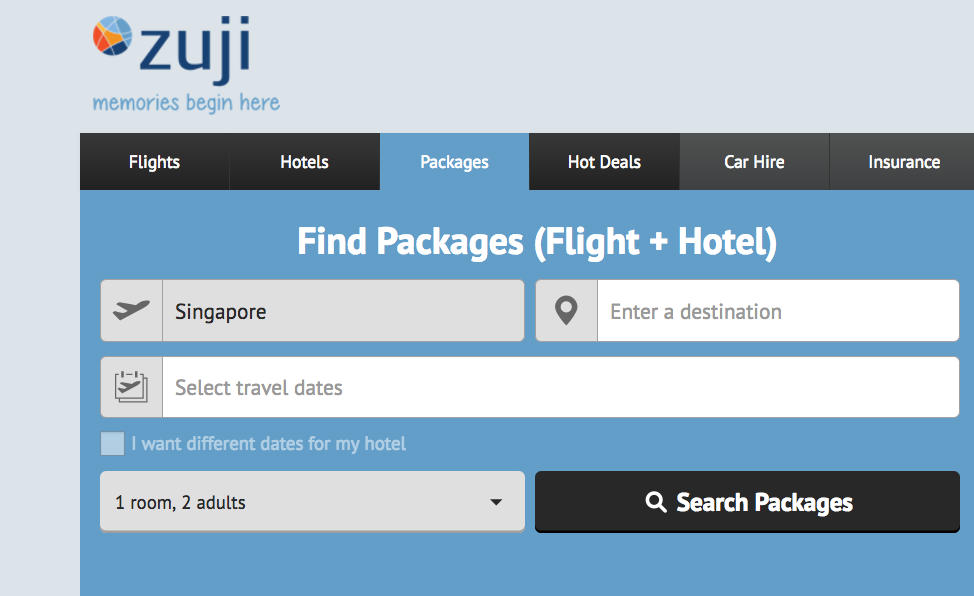Image resolution: width=974 pixels, height=596 pixels.
Task: Click the destination map pin icon
Action: pyautogui.click(x=566, y=311)
